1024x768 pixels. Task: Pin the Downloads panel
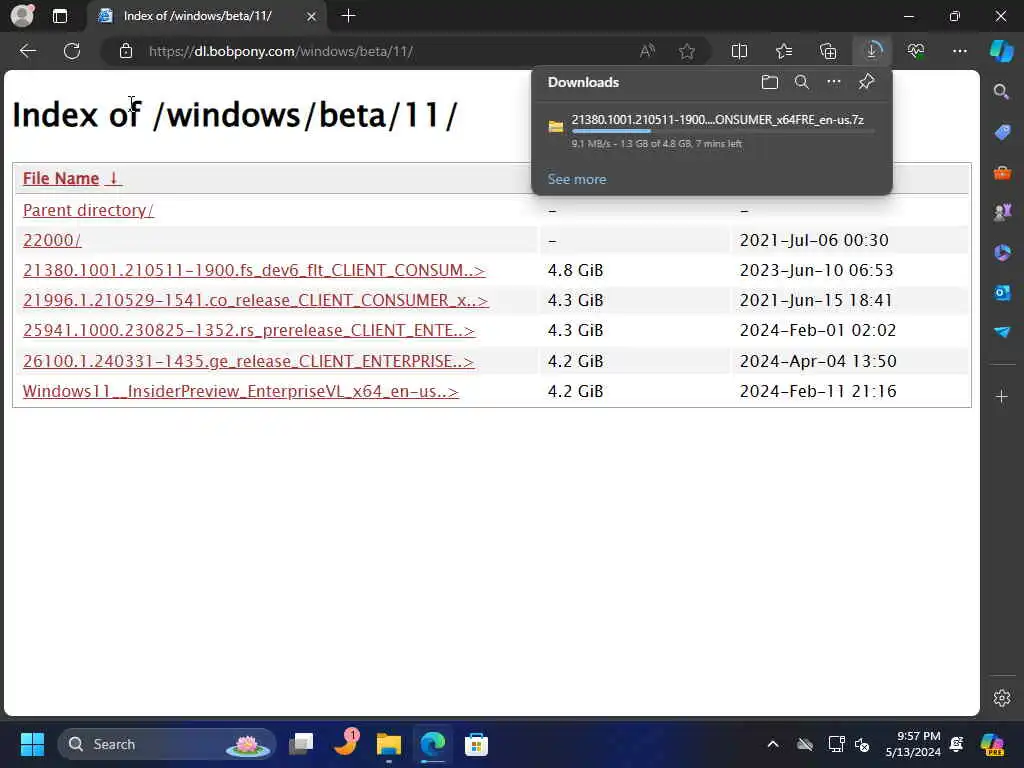pos(866,82)
